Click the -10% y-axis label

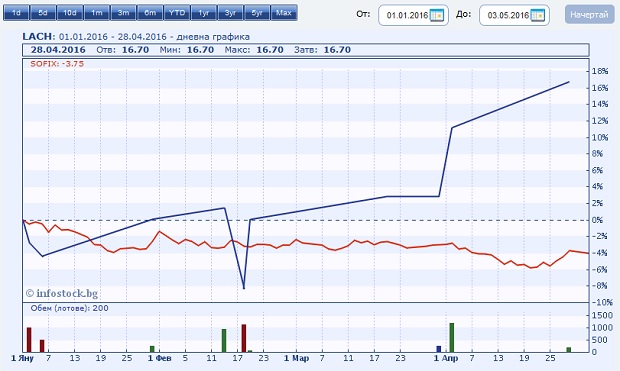601,302
